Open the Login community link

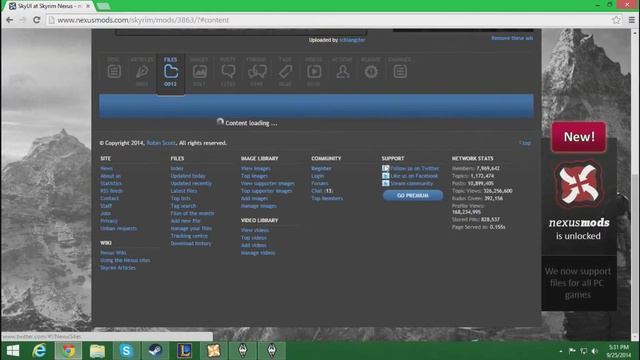[x=318, y=176]
